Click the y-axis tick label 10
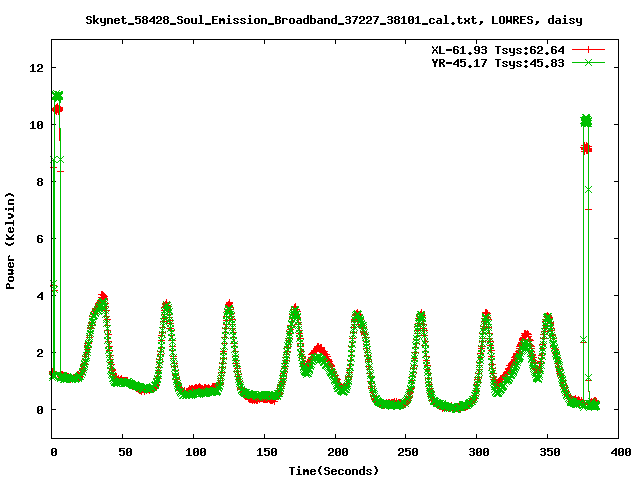Screen dimensions: 640x480 (36, 125)
